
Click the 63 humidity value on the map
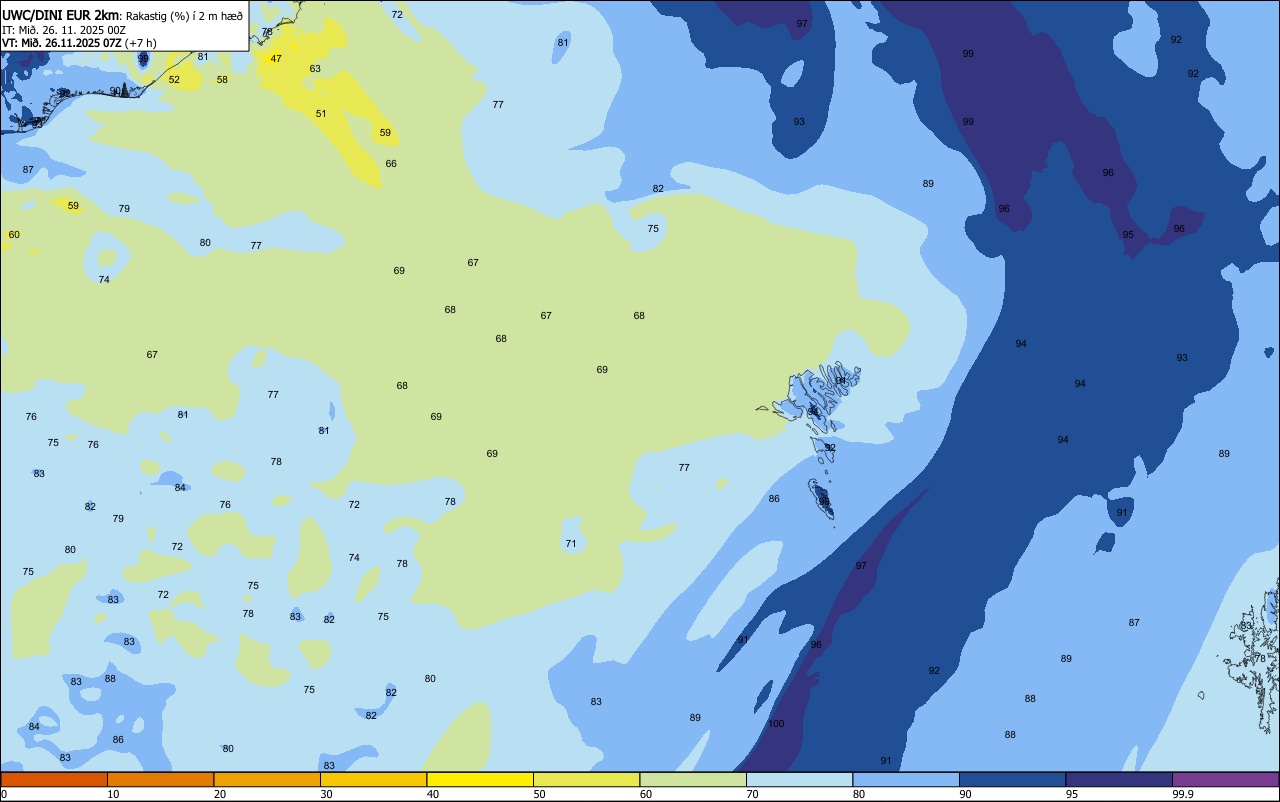[x=315, y=69]
